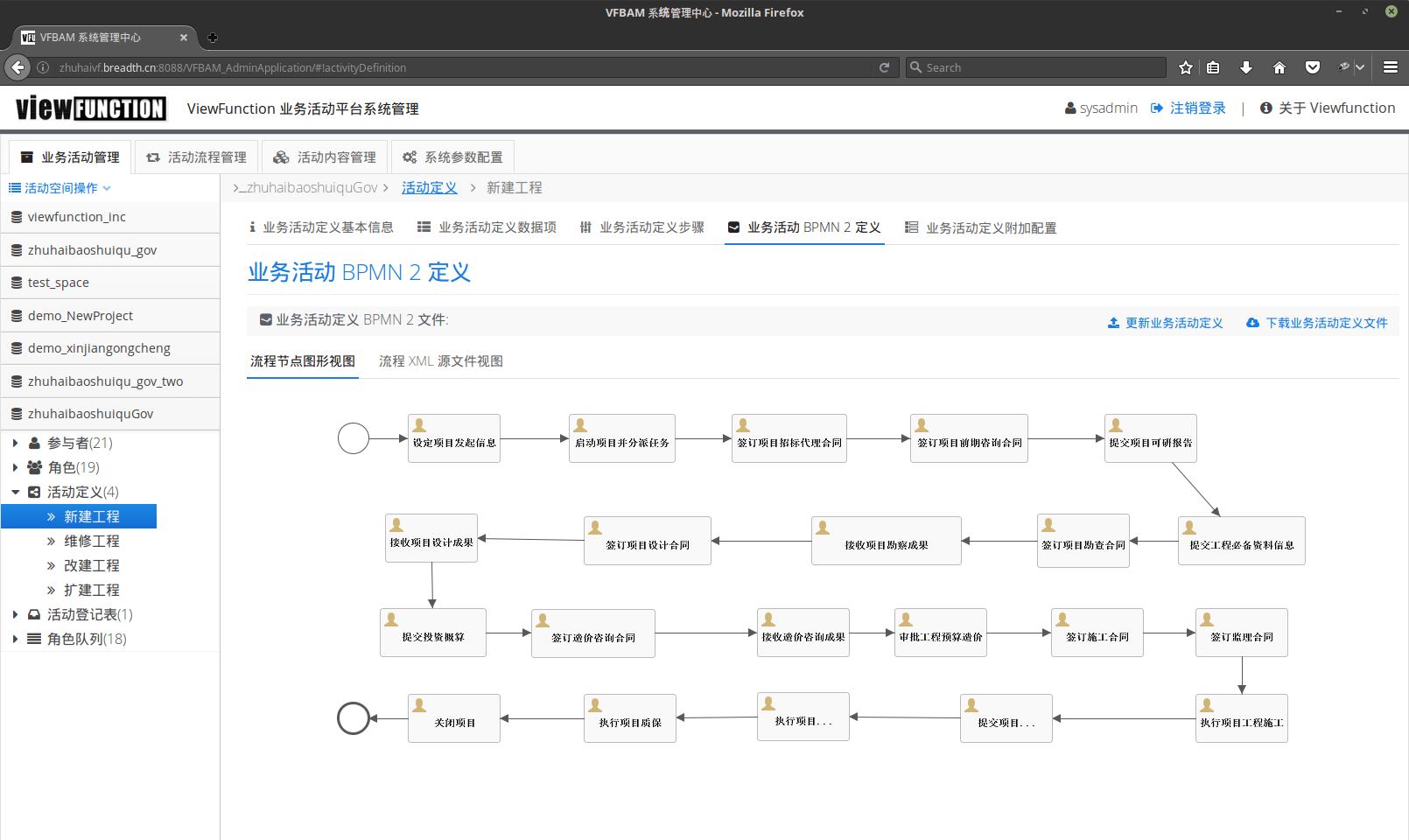
Task: Open the 活动空间操作 dropdown
Action: (x=60, y=188)
